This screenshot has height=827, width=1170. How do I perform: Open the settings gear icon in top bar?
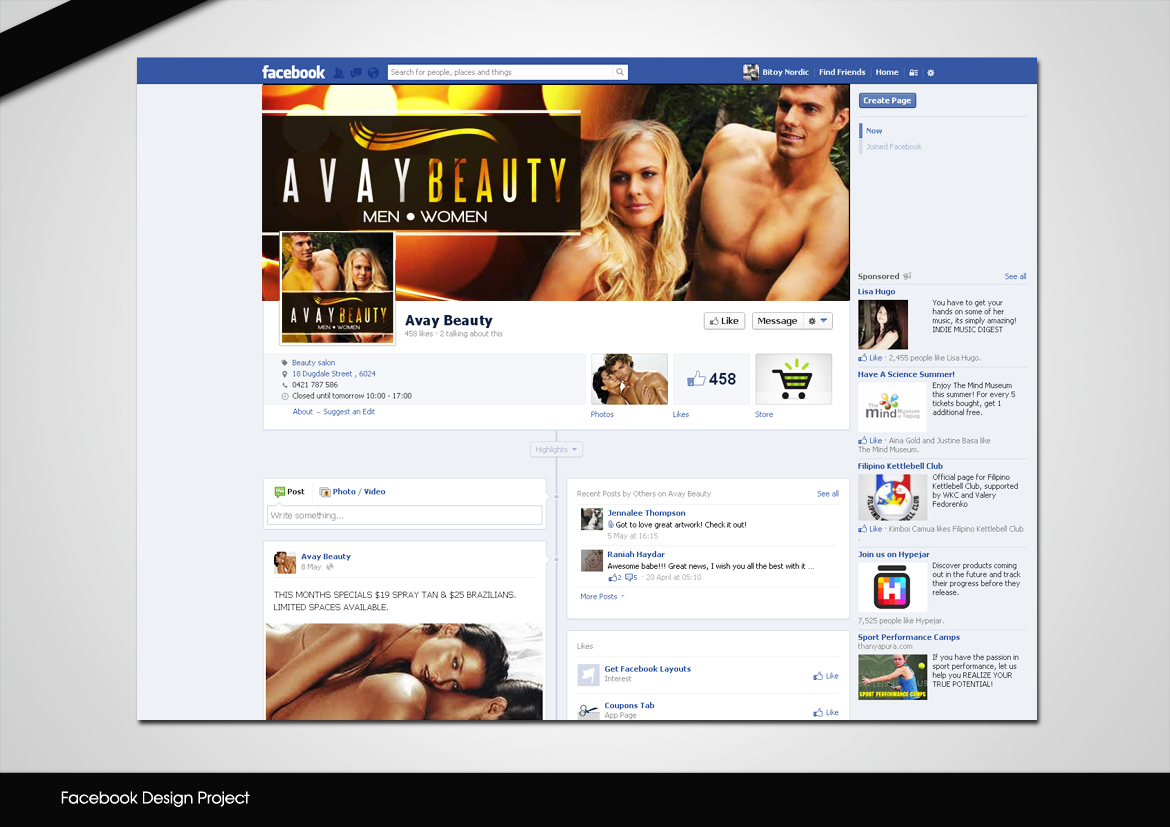coord(931,72)
